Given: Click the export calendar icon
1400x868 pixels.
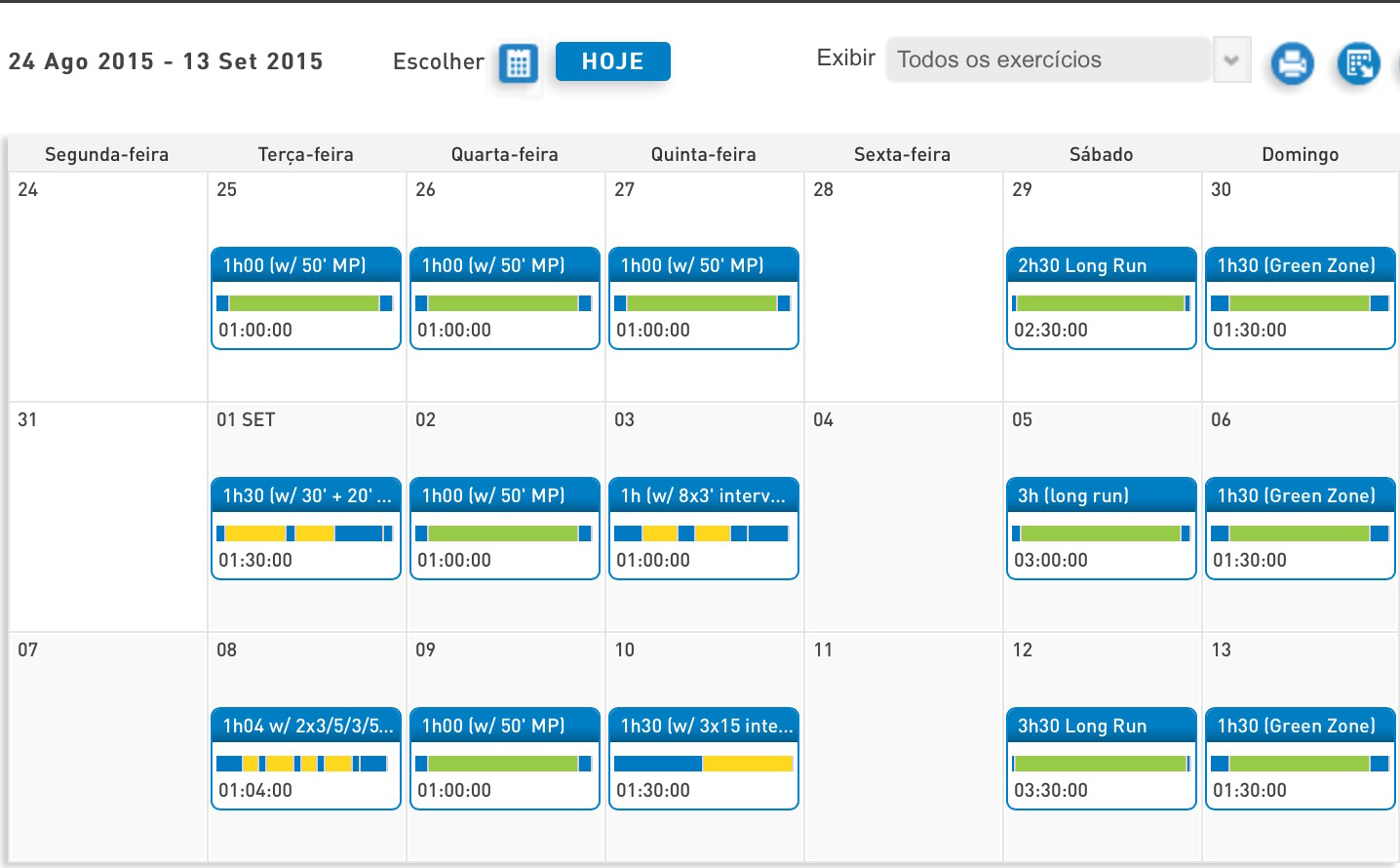Looking at the screenshot, I should (x=1358, y=64).
